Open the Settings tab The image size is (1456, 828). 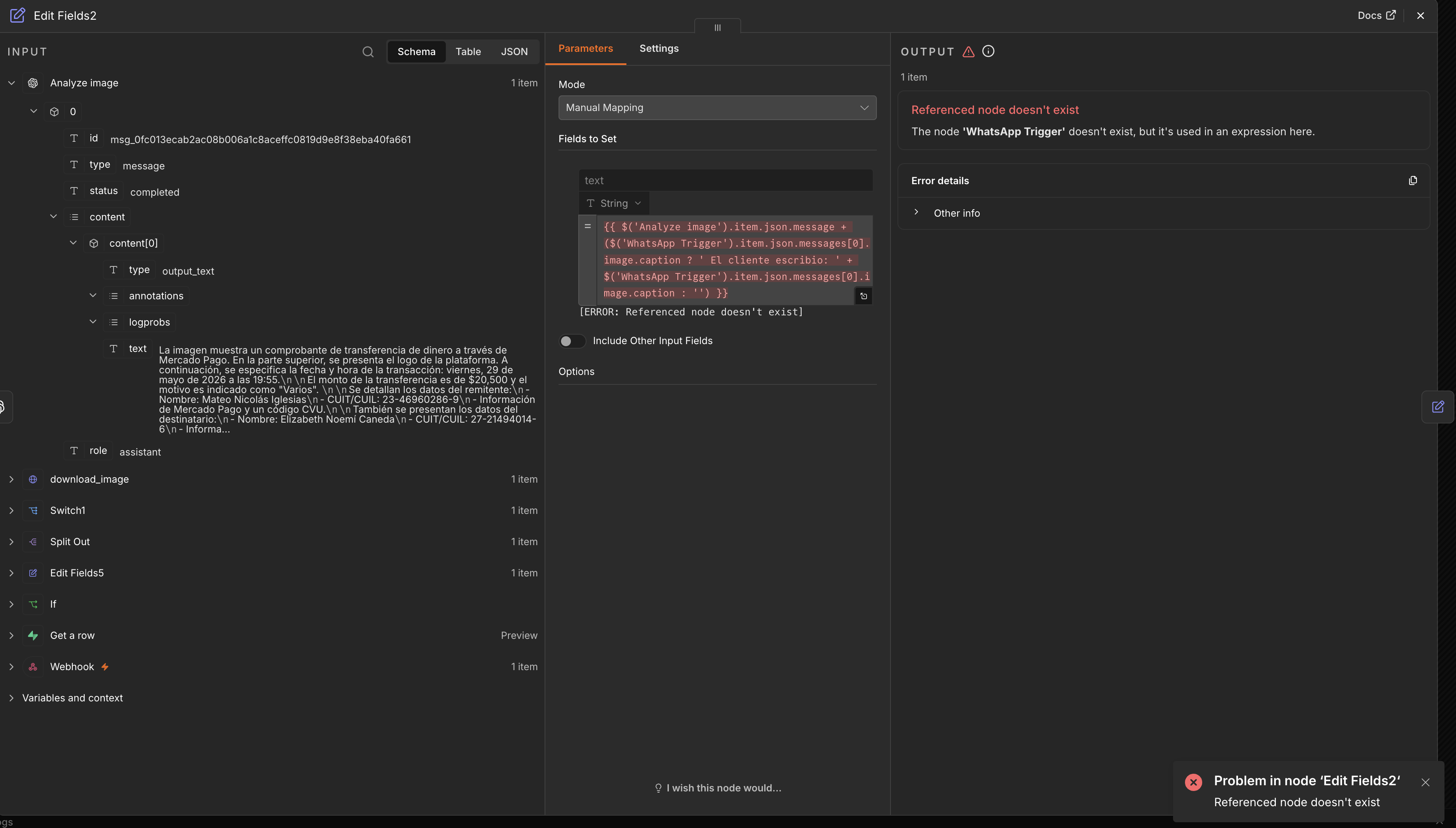coord(658,49)
